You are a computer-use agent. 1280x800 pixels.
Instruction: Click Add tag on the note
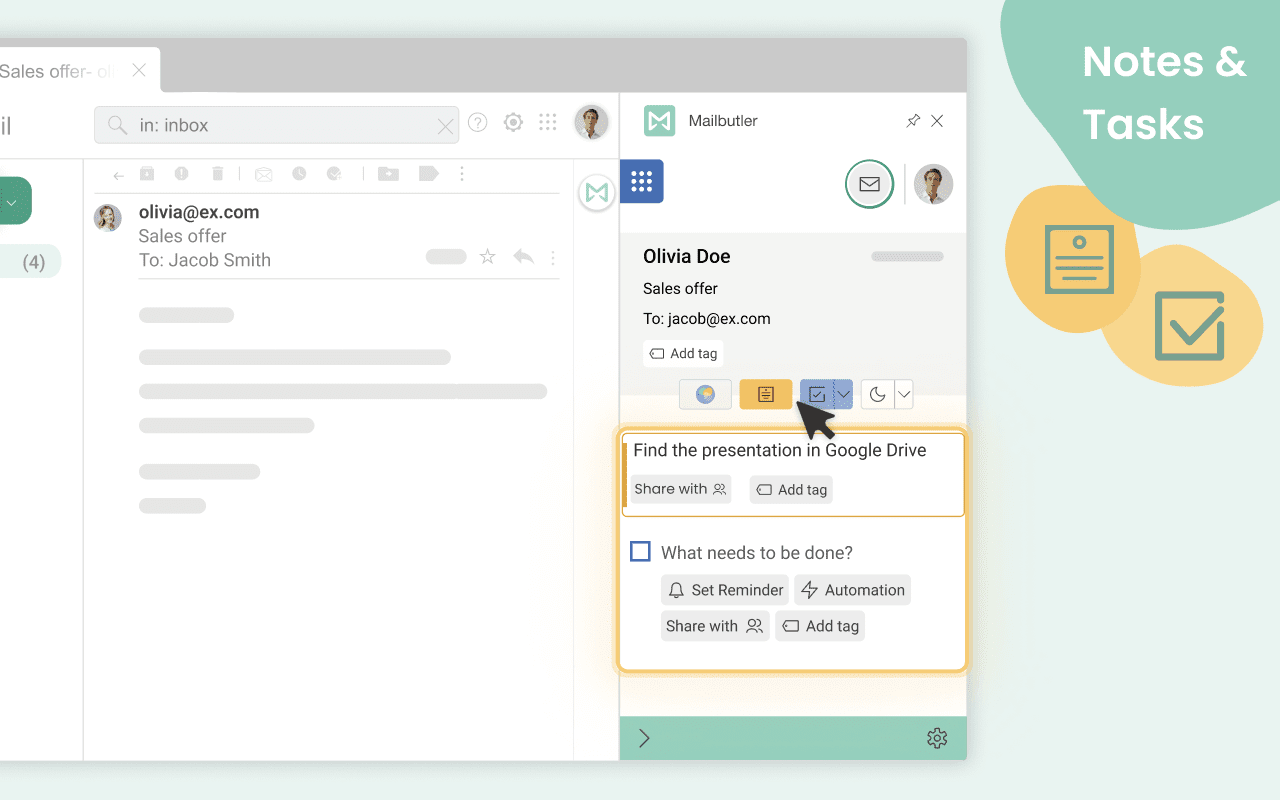[x=791, y=490]
